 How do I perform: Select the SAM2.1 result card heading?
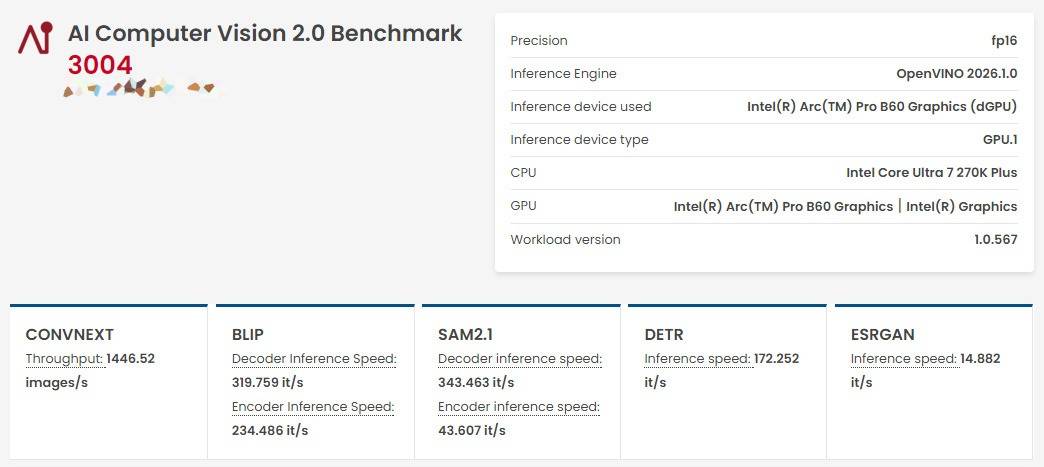[465, 334]
